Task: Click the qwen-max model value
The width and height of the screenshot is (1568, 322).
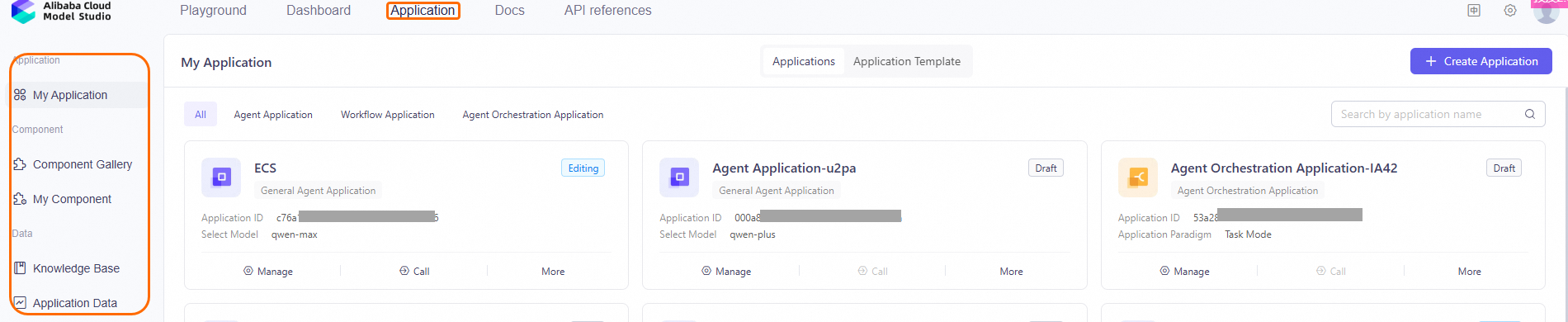Action: click(x=295, y=234)
